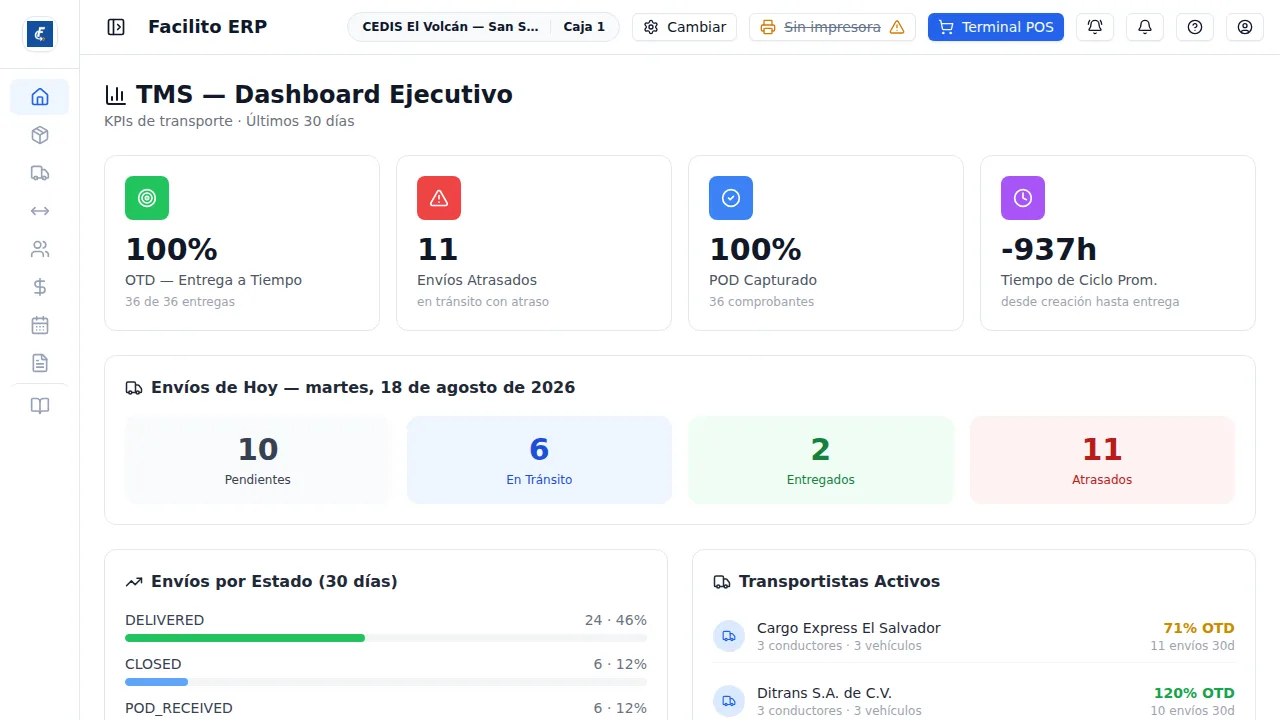Click the DELIVERED green progress bar
Viewport: 1280px width, 720px height.
[245, 638]
